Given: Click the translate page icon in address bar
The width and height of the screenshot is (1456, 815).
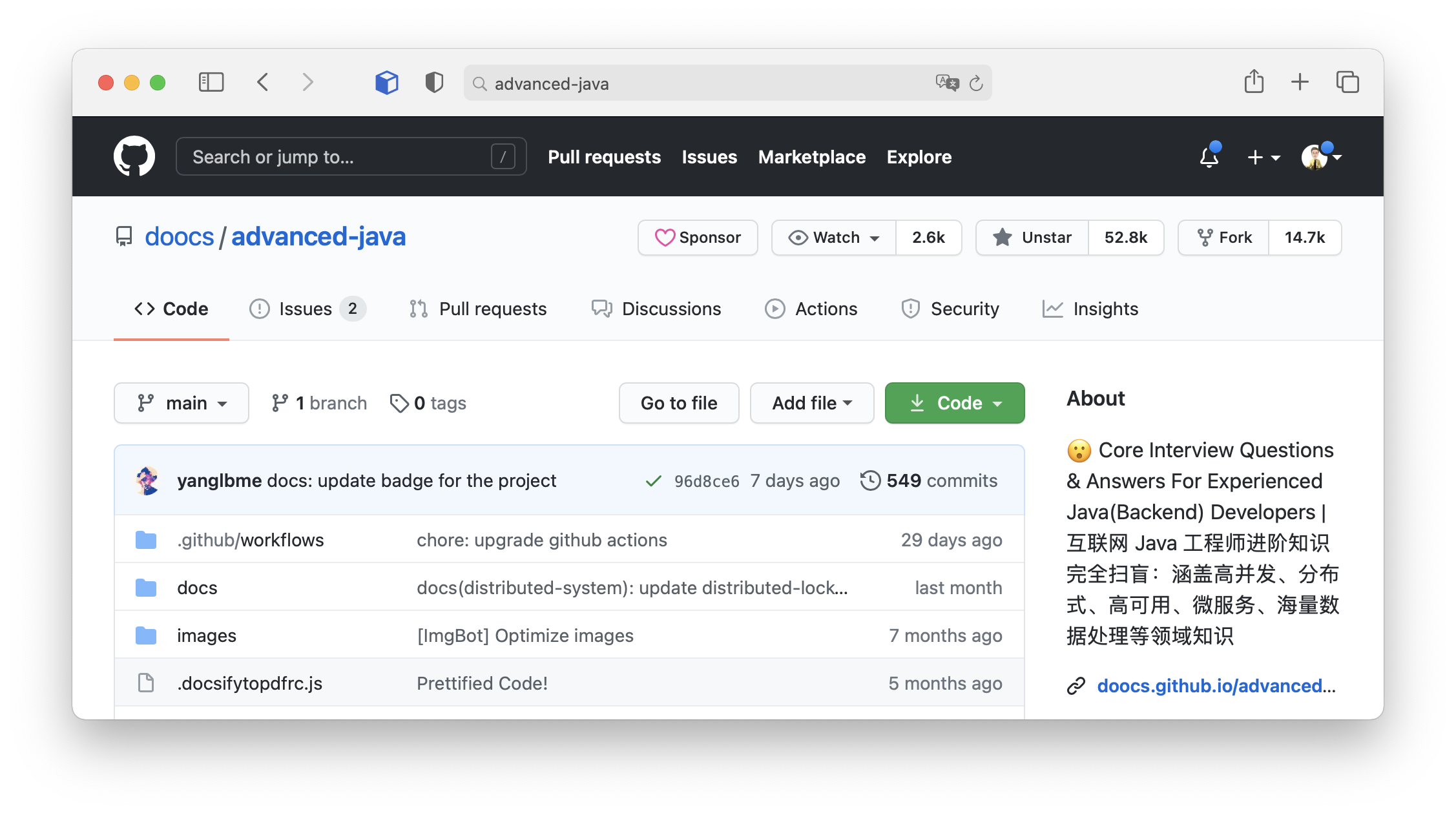Looking at the screenshot, I should [x=947, y=83].
